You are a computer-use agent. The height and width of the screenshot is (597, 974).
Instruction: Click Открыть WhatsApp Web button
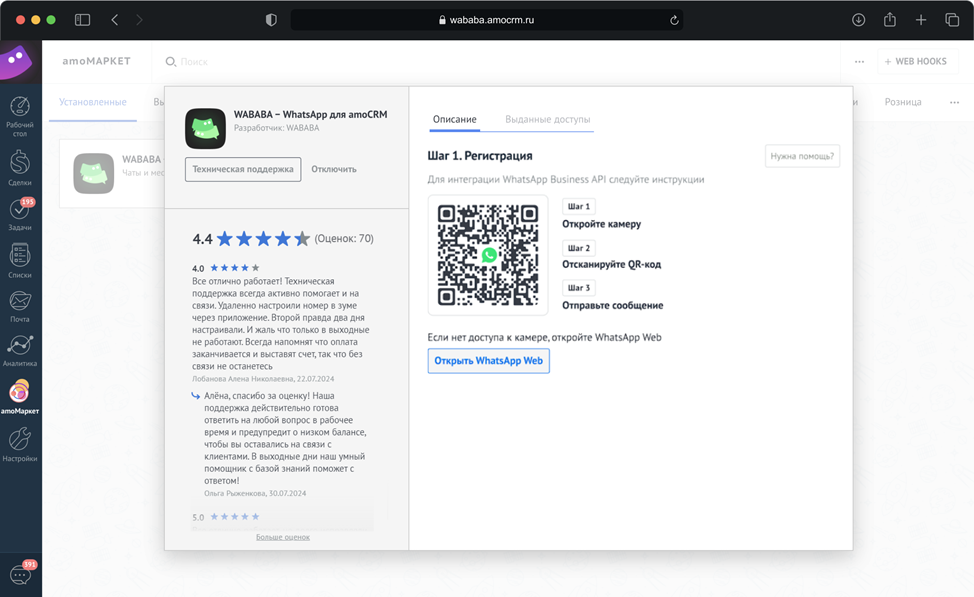488,361
